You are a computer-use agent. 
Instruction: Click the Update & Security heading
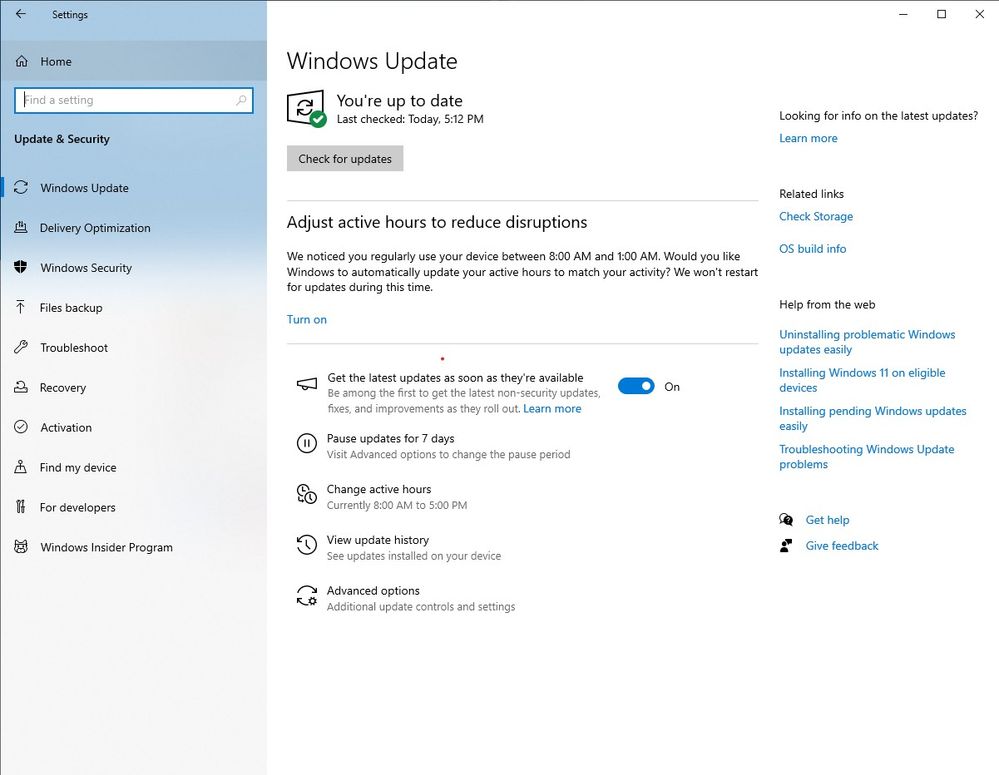[x=62, y=139]
